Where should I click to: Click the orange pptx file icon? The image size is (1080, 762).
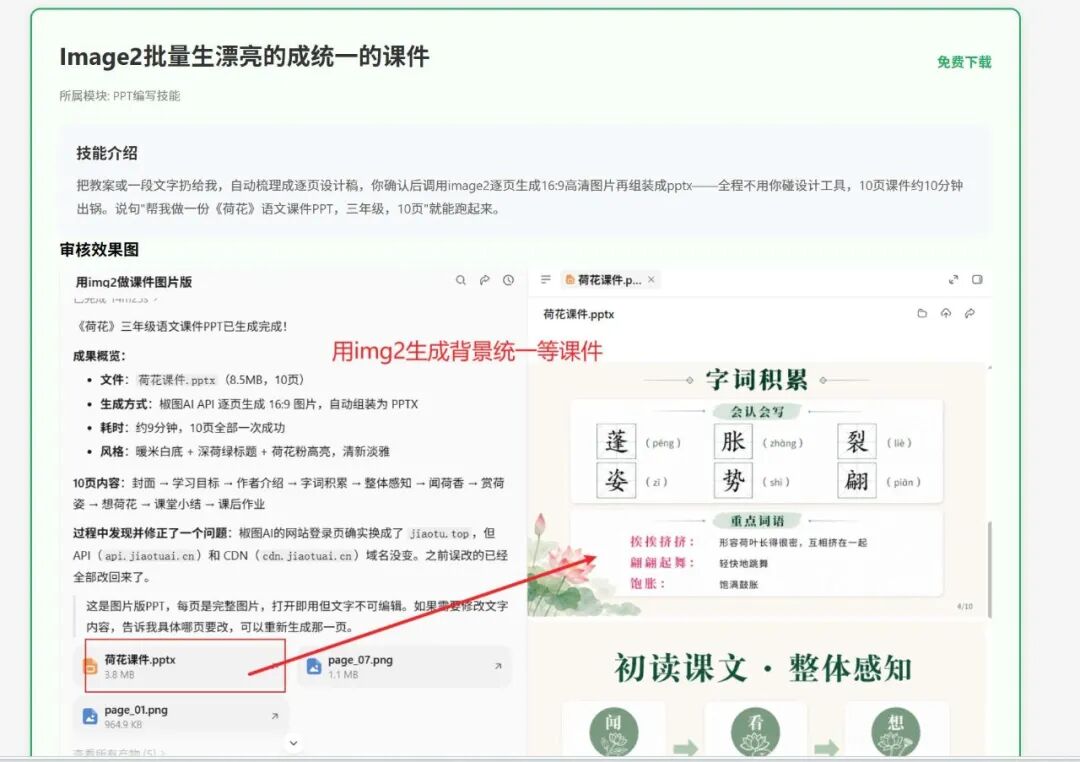90,666
